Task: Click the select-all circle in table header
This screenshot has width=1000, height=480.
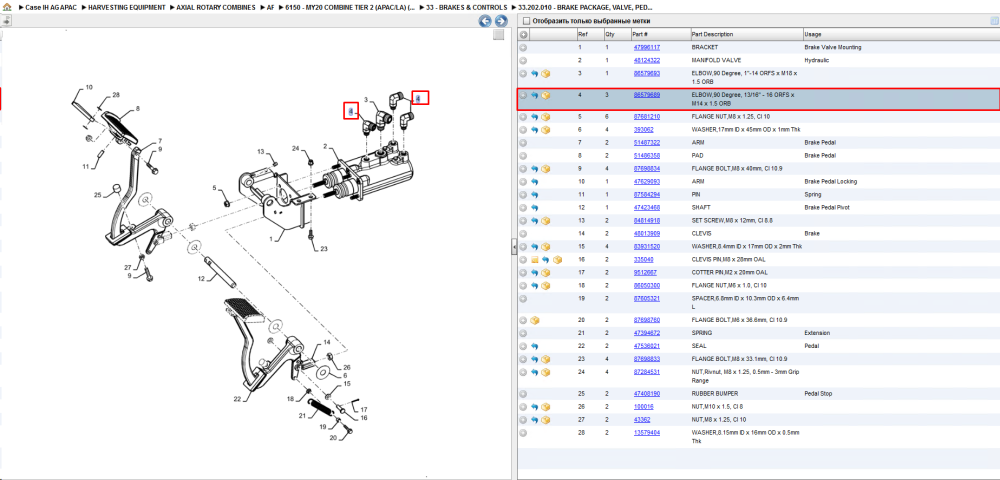Action: point(524,34)
